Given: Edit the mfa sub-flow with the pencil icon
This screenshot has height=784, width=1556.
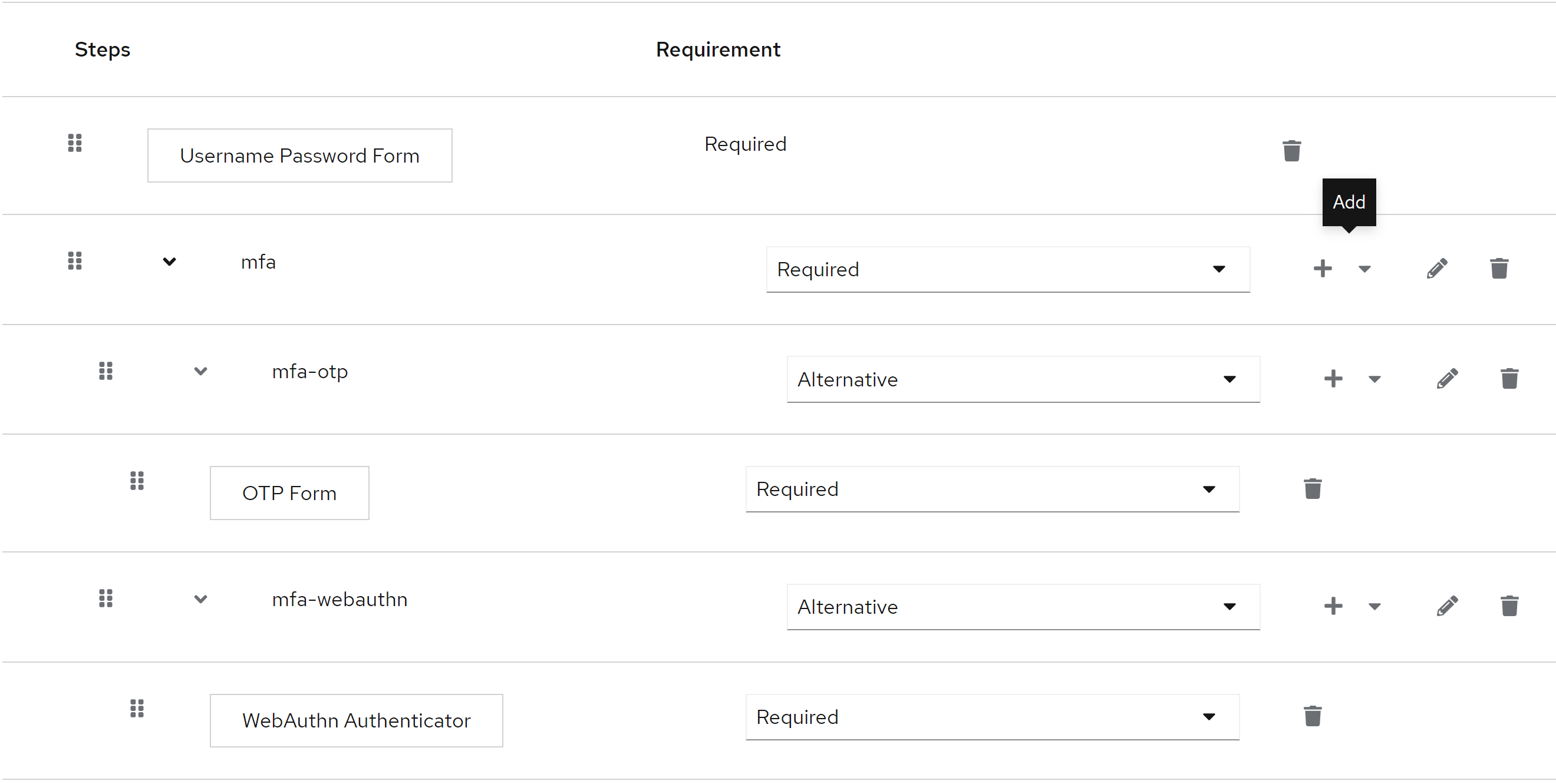Looking at the screenshot, I should coord(1436,268).
